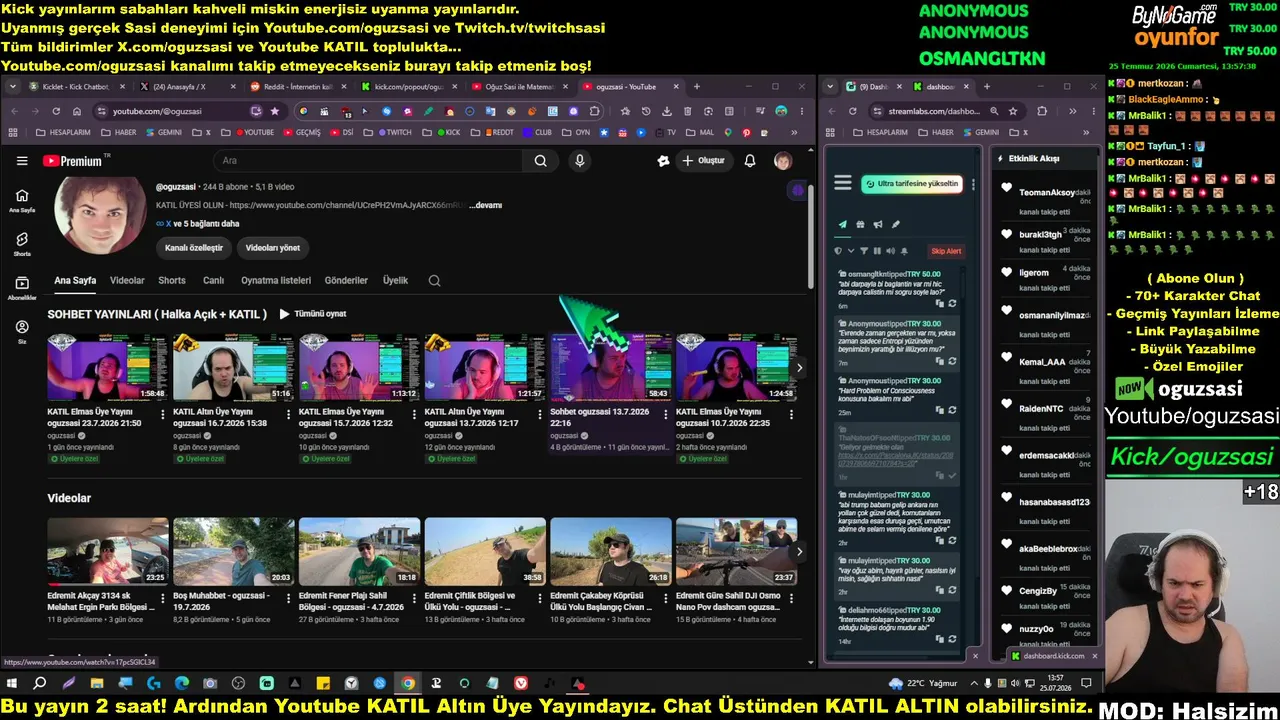Open the Oynatma listeleri channel tab
1280x720 pixels.
276,281
